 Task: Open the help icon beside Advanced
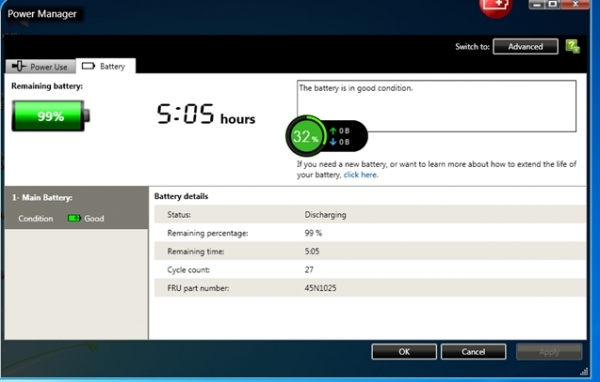572,46
